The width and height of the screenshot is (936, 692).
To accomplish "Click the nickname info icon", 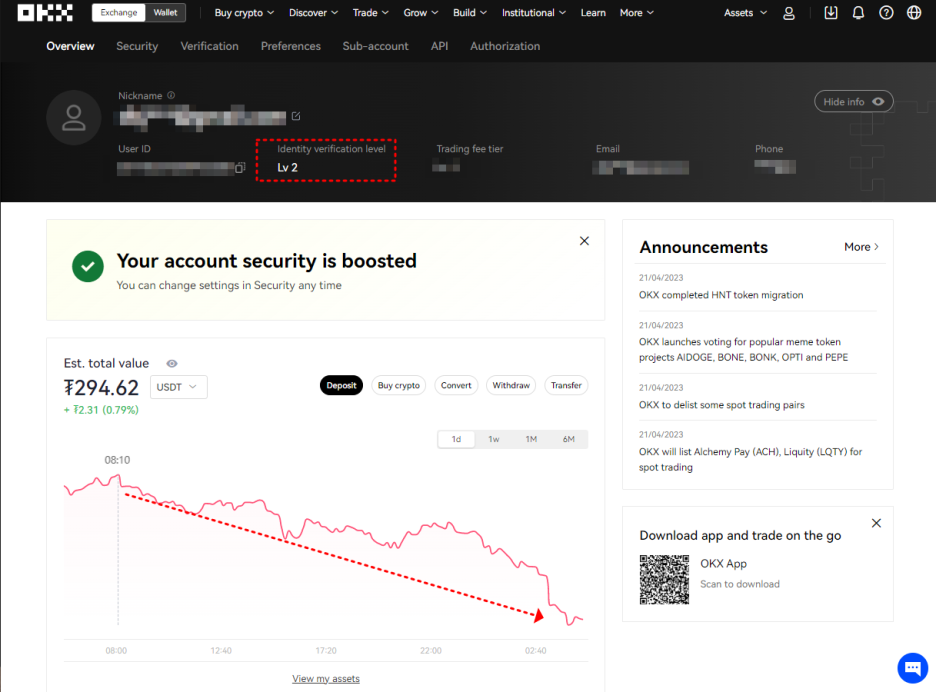I will click(171, 96).
